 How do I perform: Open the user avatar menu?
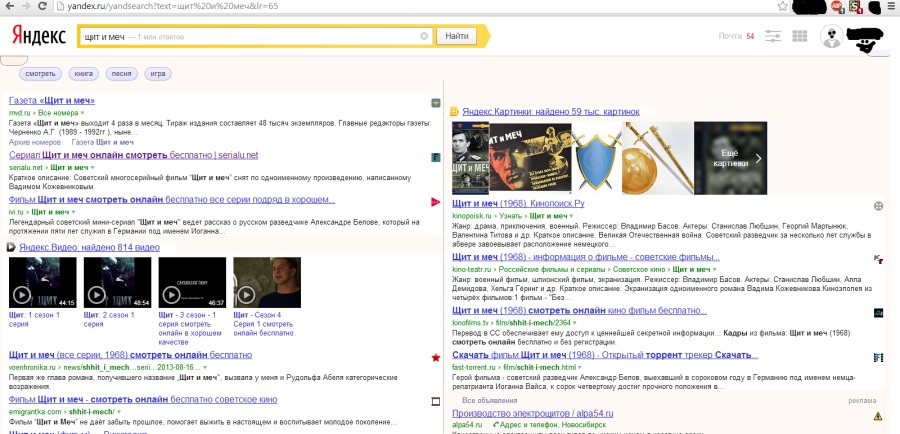[831, 36]
